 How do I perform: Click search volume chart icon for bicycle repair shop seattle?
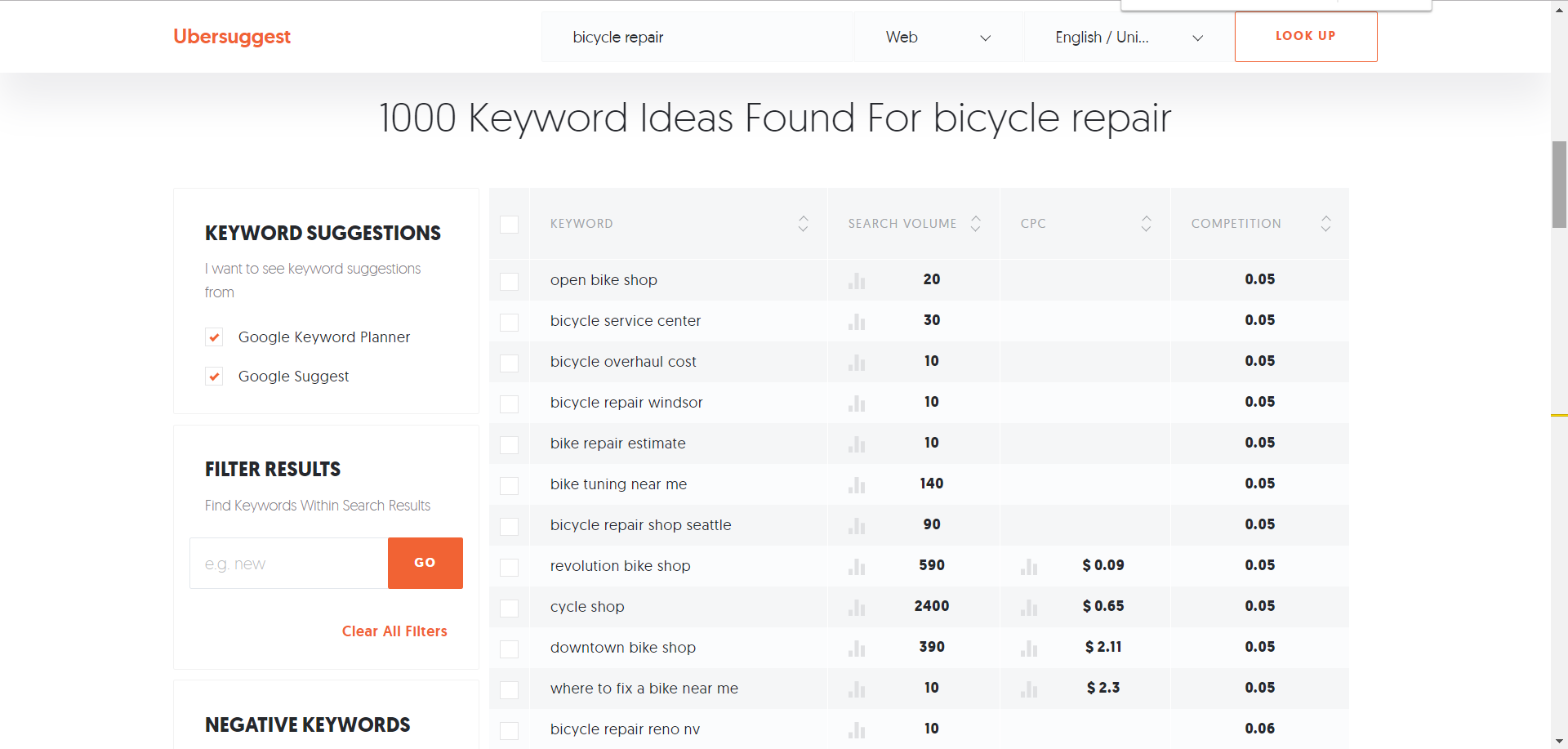(857, 526)
